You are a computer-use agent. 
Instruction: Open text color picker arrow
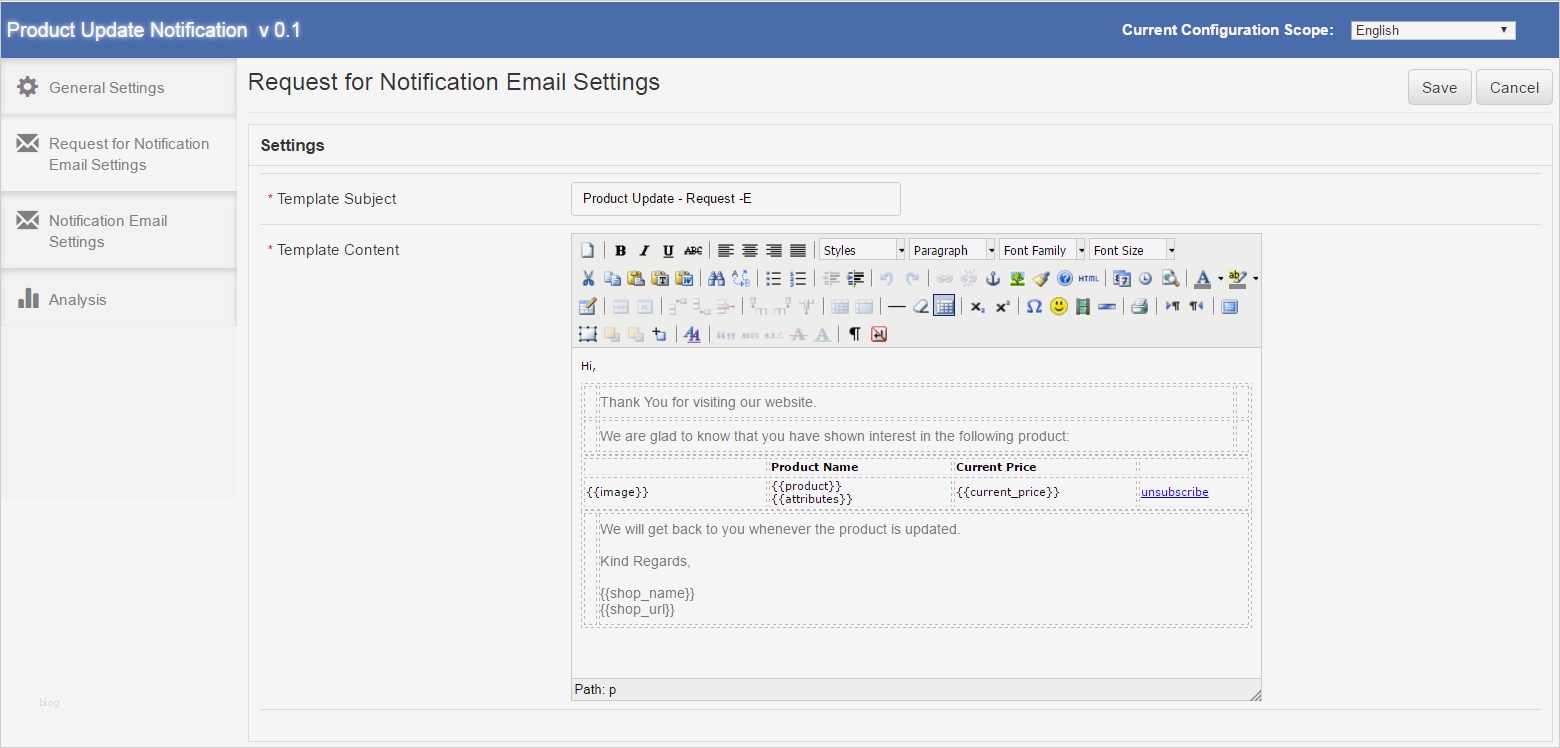pyautogui.click(x=1220, y=279)
